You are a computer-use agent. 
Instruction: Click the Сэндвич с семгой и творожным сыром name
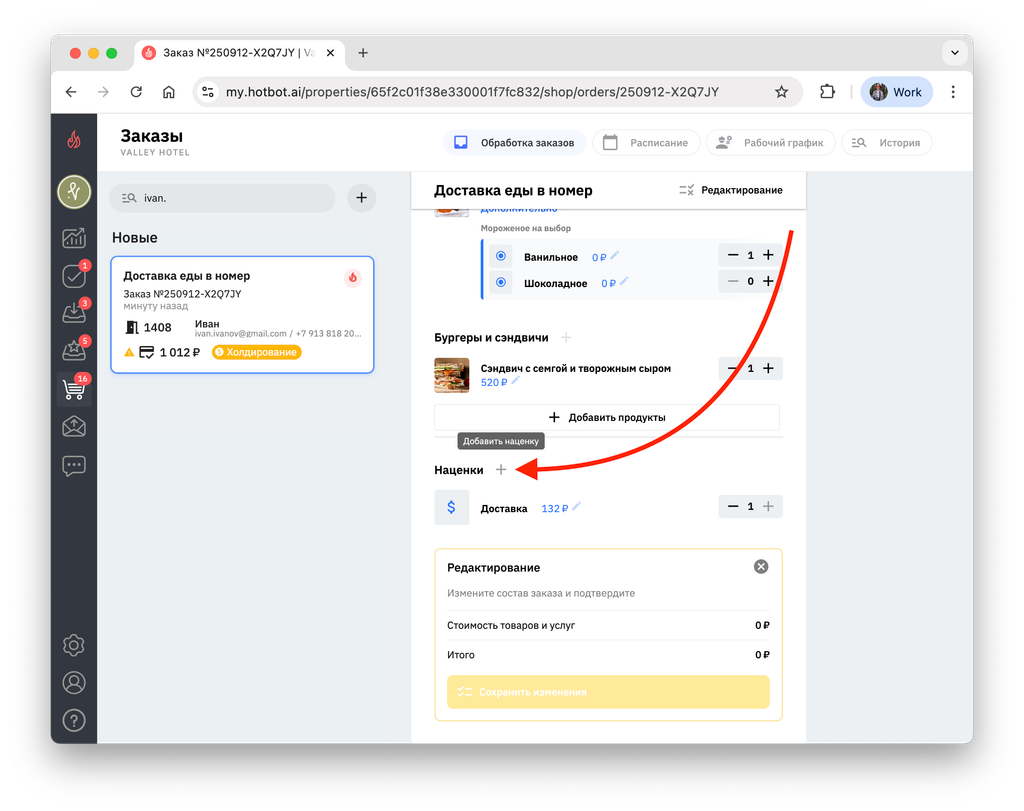[575, 368]
